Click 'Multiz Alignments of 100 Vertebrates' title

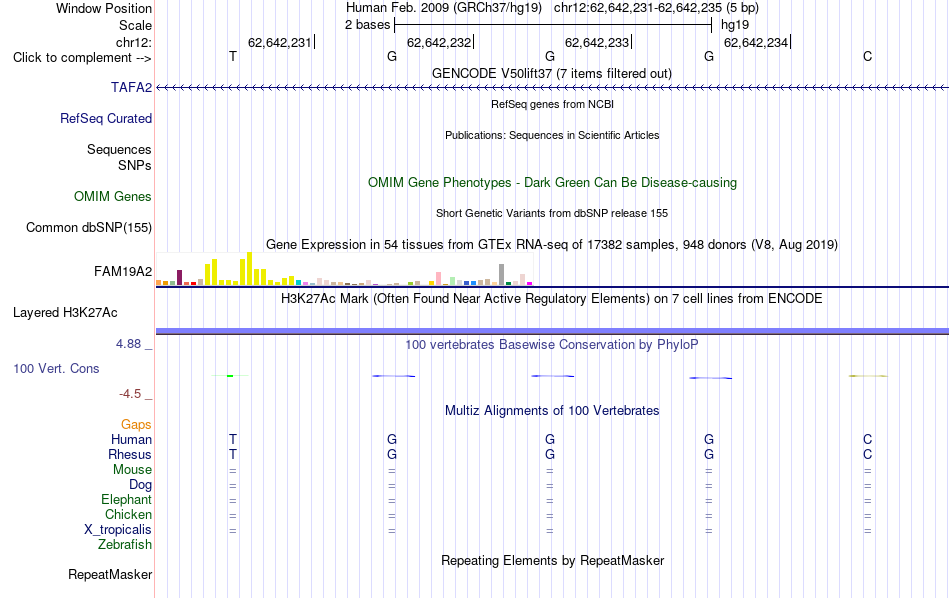click(552, 411)
